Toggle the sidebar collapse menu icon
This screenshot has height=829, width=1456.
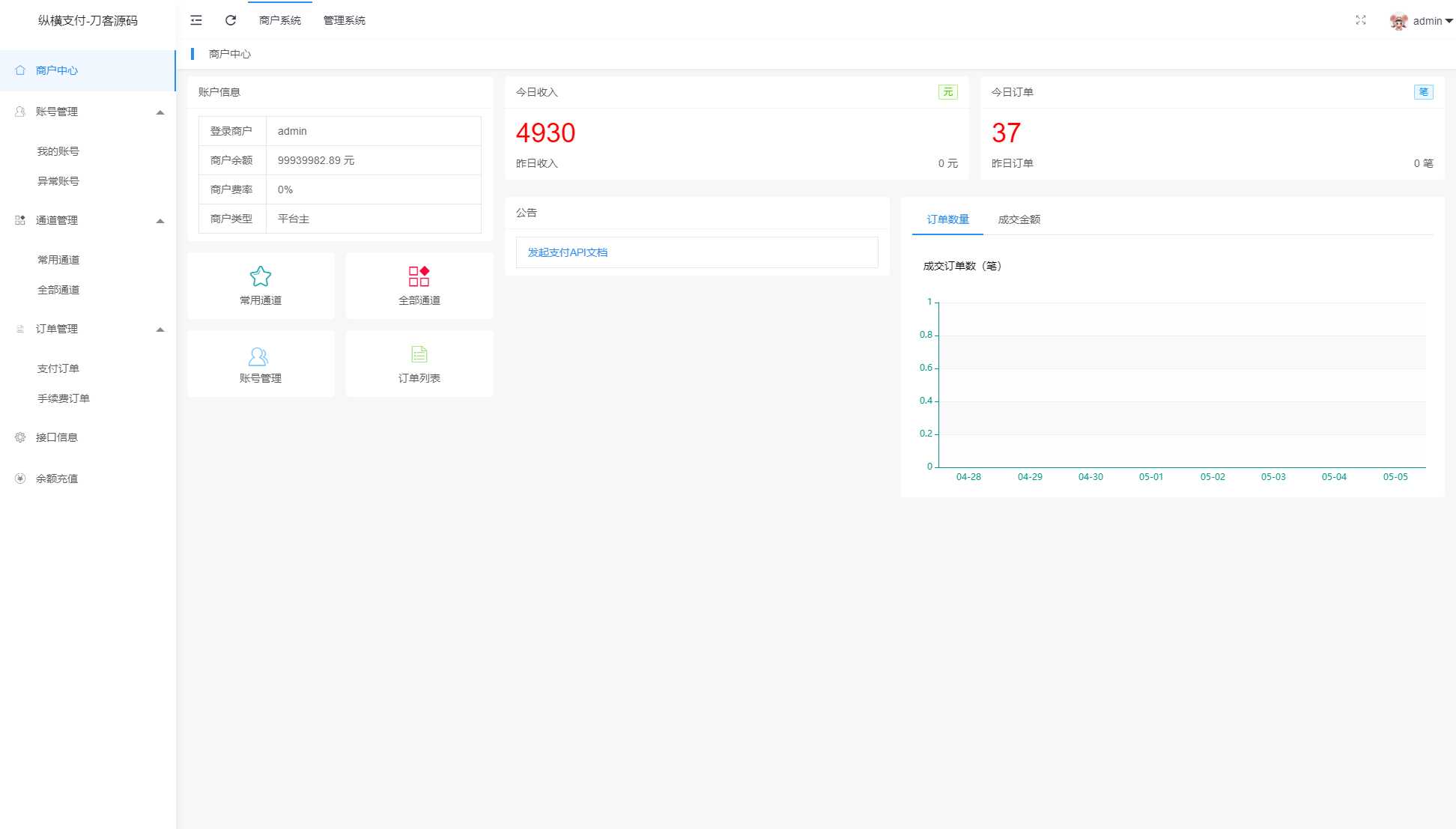[x=196, y=20]
